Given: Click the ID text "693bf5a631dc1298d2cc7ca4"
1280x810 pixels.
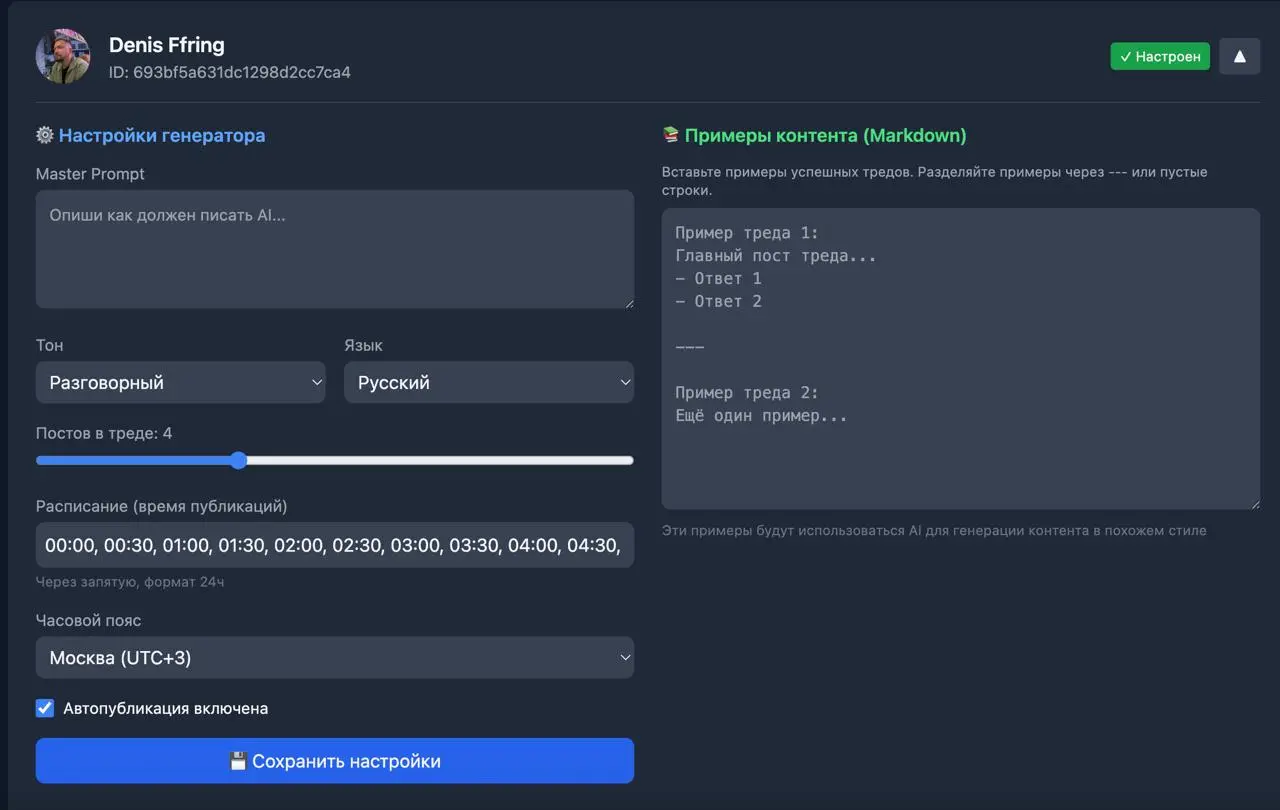Looking at the screenshot, I should click(x=241, y=72).
